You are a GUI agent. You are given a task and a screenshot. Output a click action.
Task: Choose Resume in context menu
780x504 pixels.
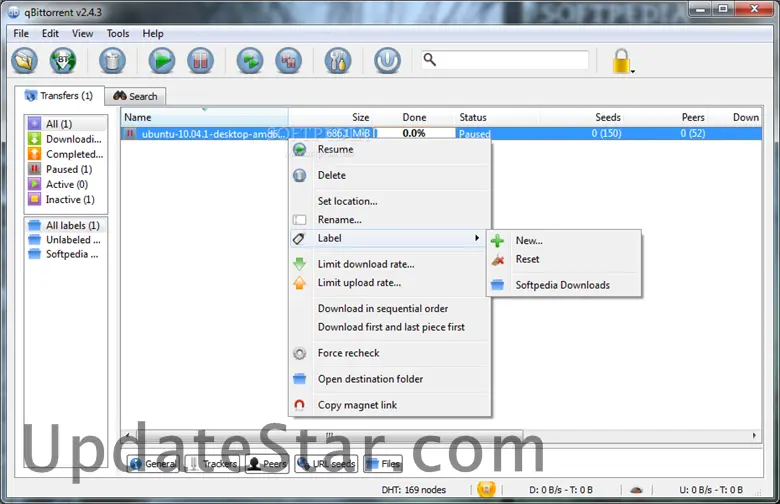[x=390, y=149]
